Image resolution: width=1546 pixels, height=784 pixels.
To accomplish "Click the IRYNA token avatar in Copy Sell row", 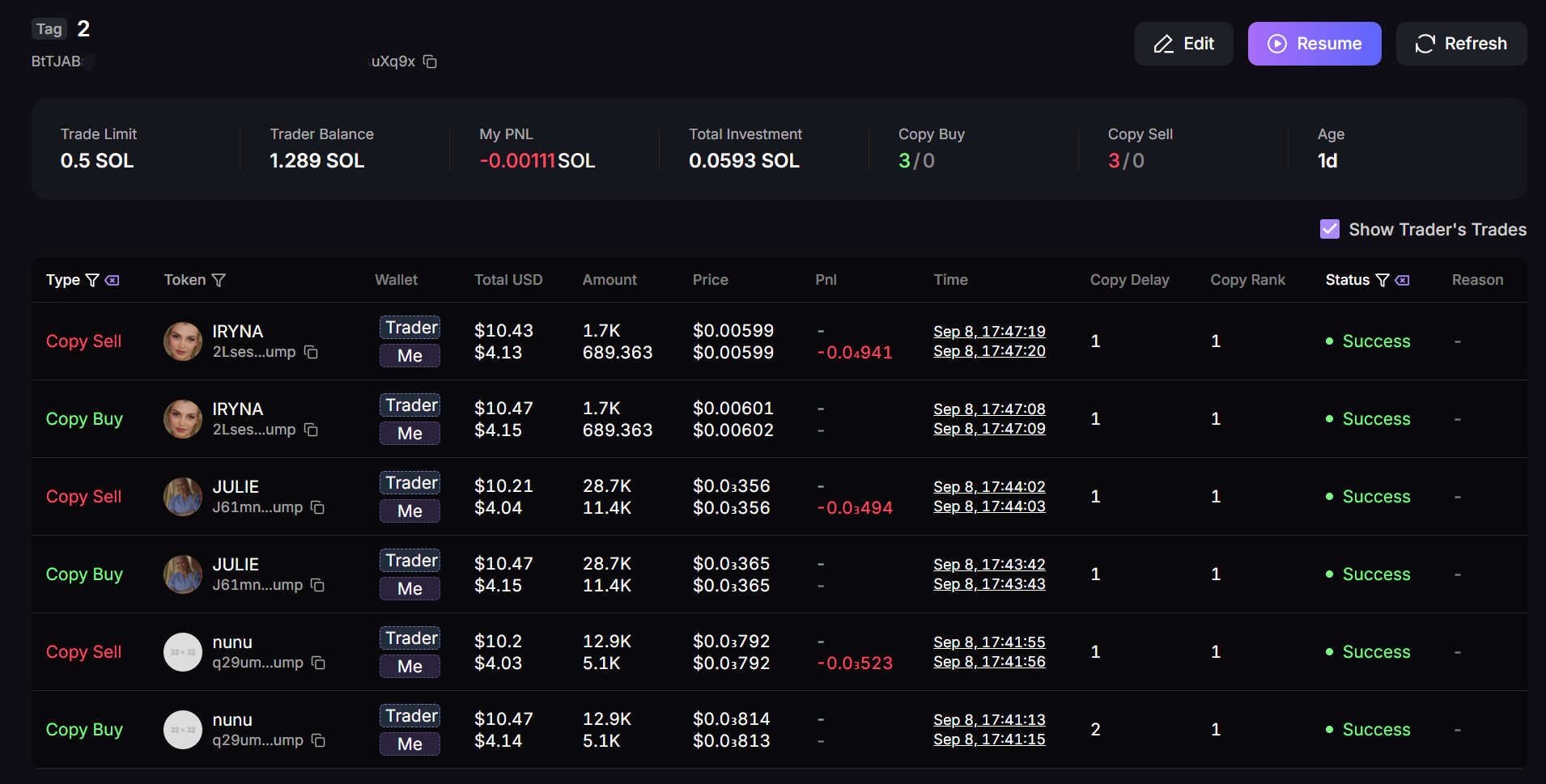I will (x=183, y=341).
